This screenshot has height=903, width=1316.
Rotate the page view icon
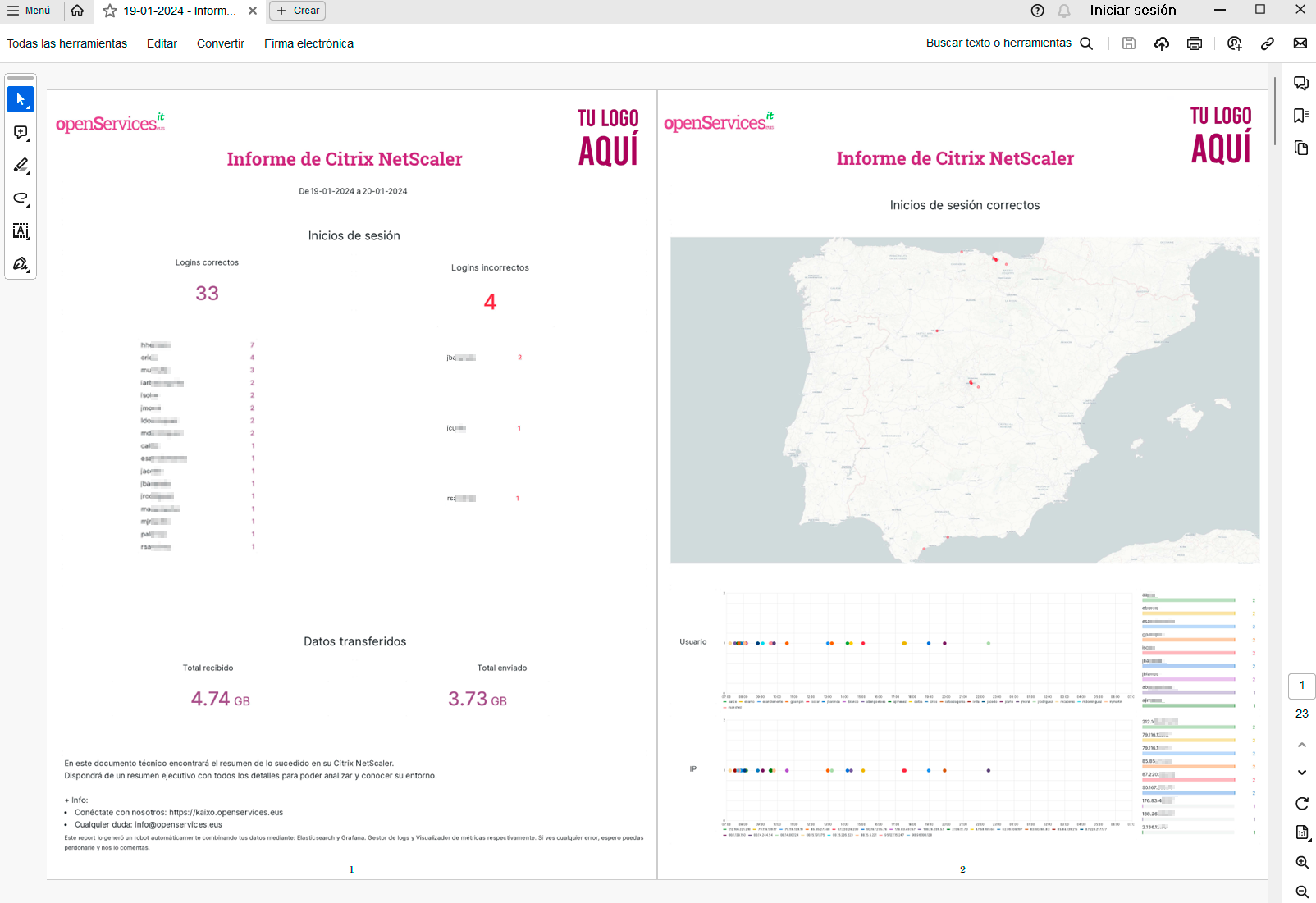click(1302, 804)
